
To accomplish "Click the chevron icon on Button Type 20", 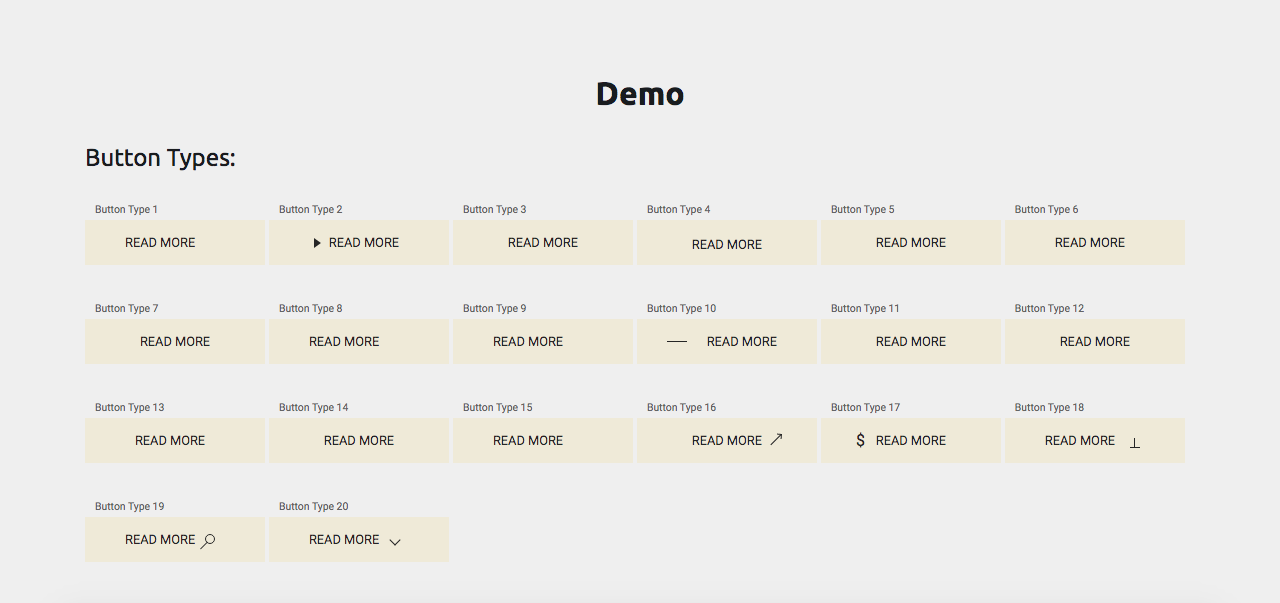I will (x=394, y=541).
